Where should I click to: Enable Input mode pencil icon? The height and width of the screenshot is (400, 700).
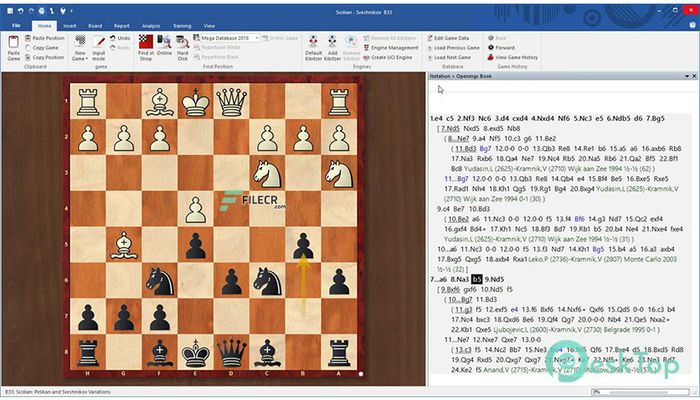[x=99, y=42]
